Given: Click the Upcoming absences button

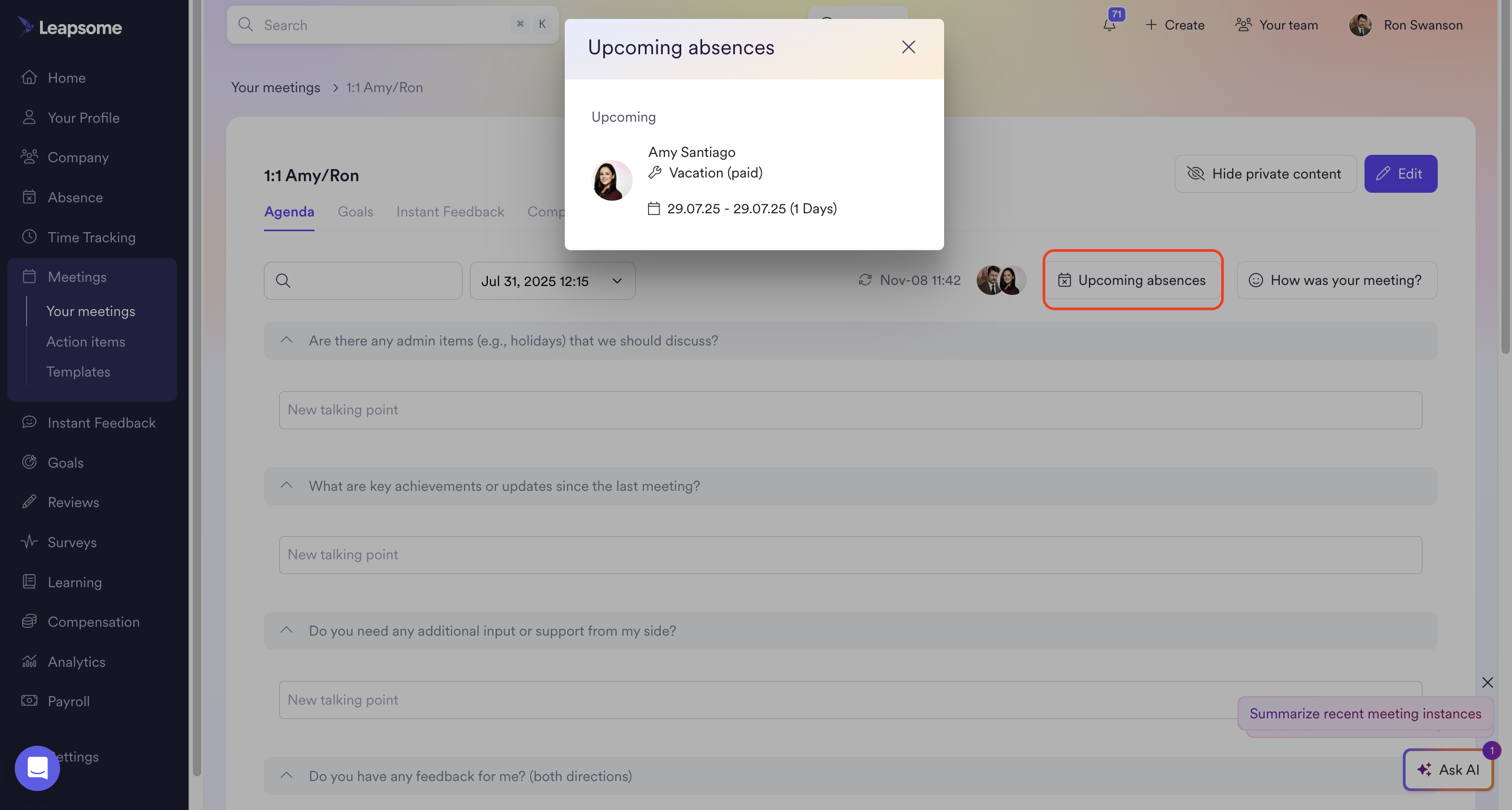Looking at the screenshot, I should [1132, 280].
